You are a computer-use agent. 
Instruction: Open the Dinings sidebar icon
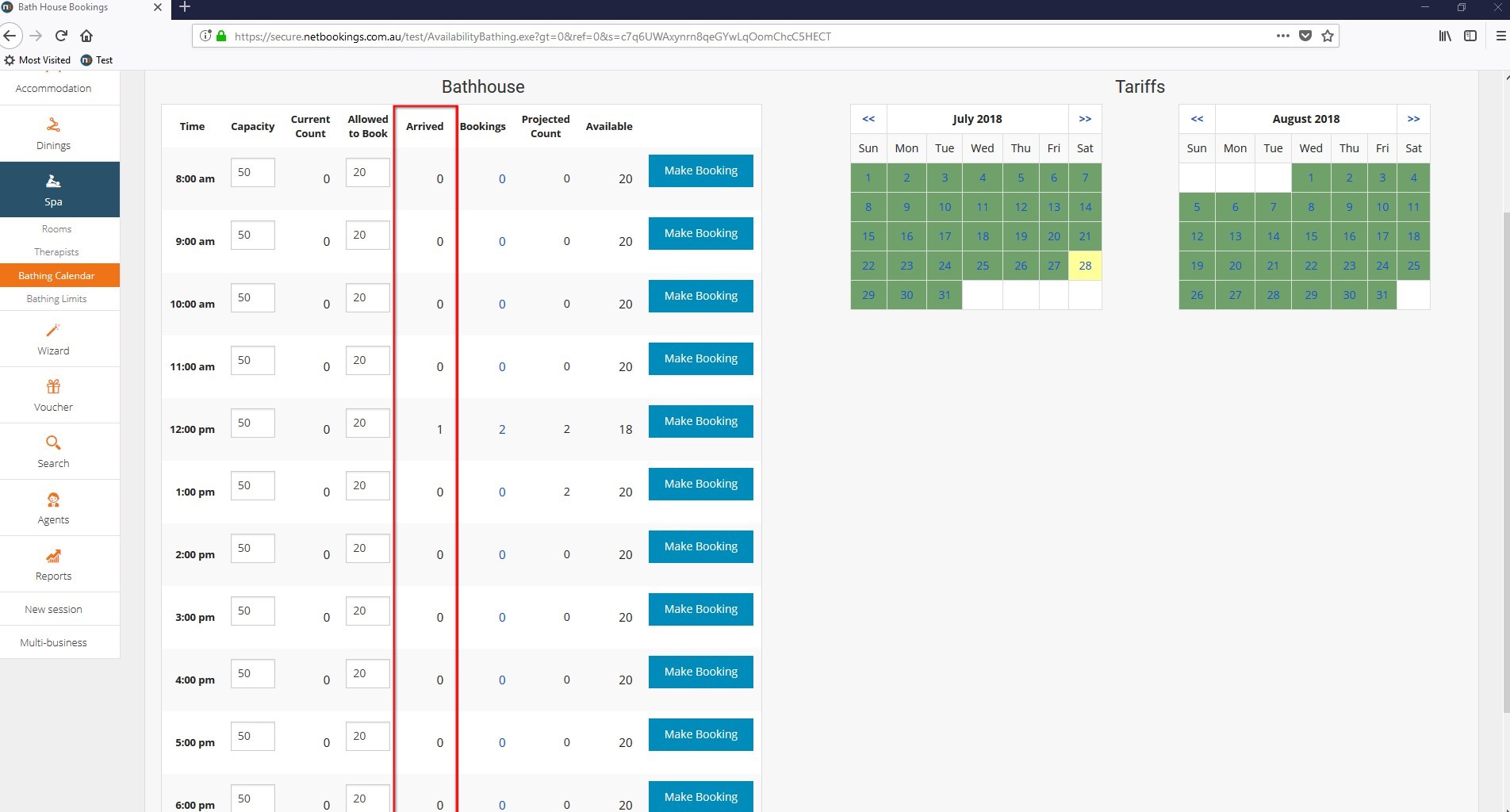click(x=53, y=125)
